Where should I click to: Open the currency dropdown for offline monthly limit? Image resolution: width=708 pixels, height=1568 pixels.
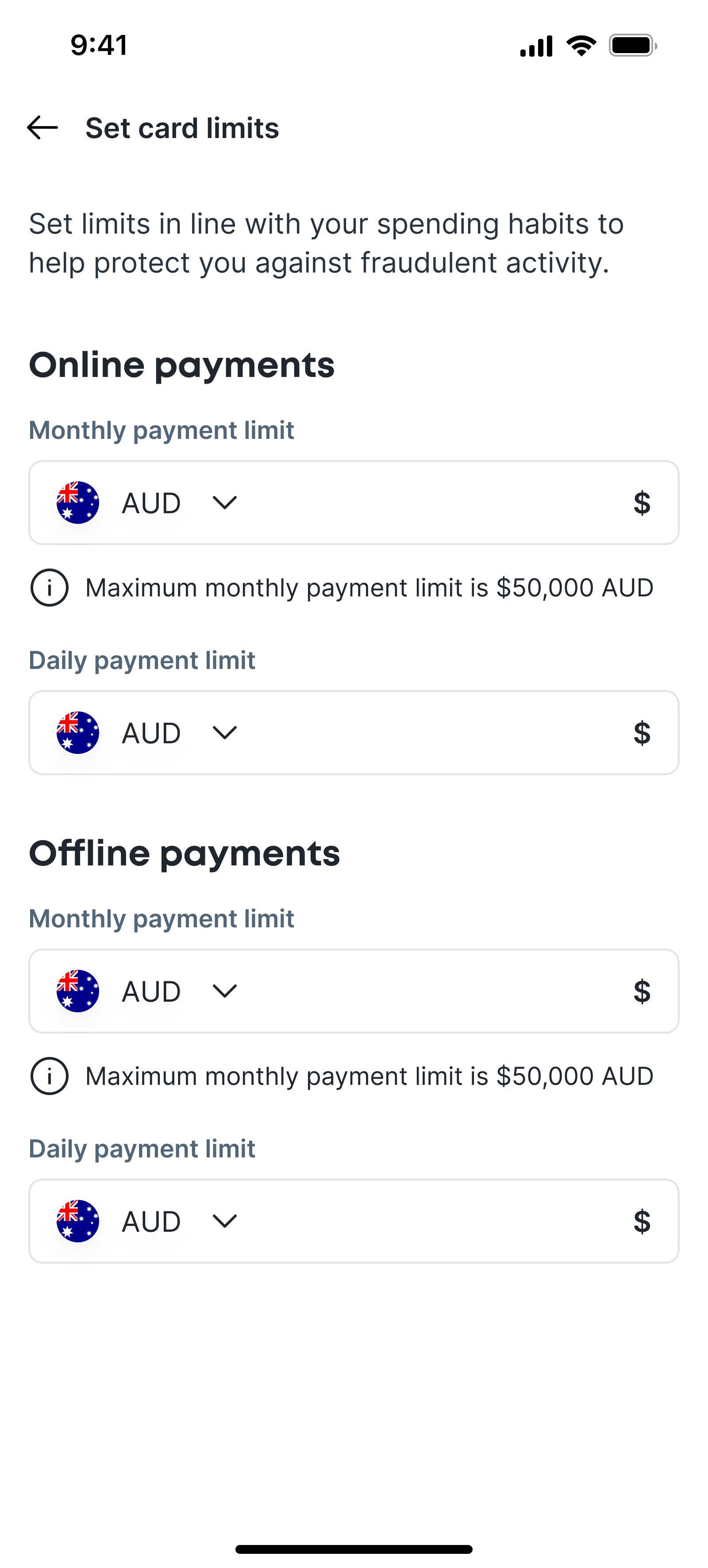[x=224, y=991]
